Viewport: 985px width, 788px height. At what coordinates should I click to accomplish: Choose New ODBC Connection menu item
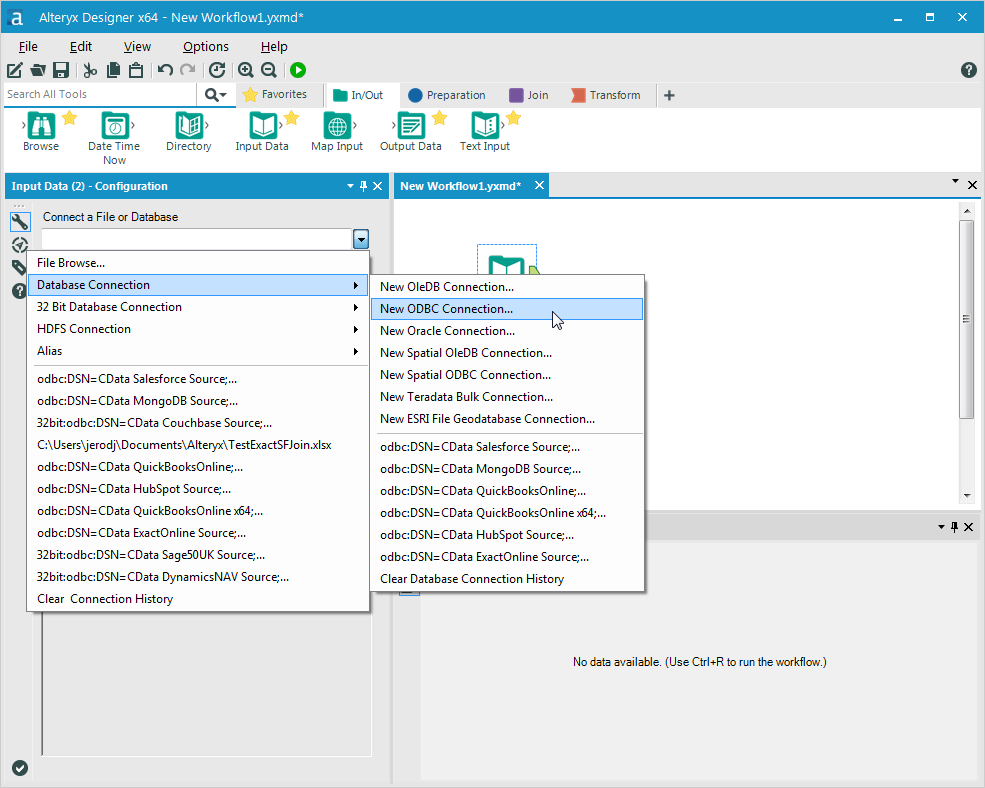click(x=507, y=309)
